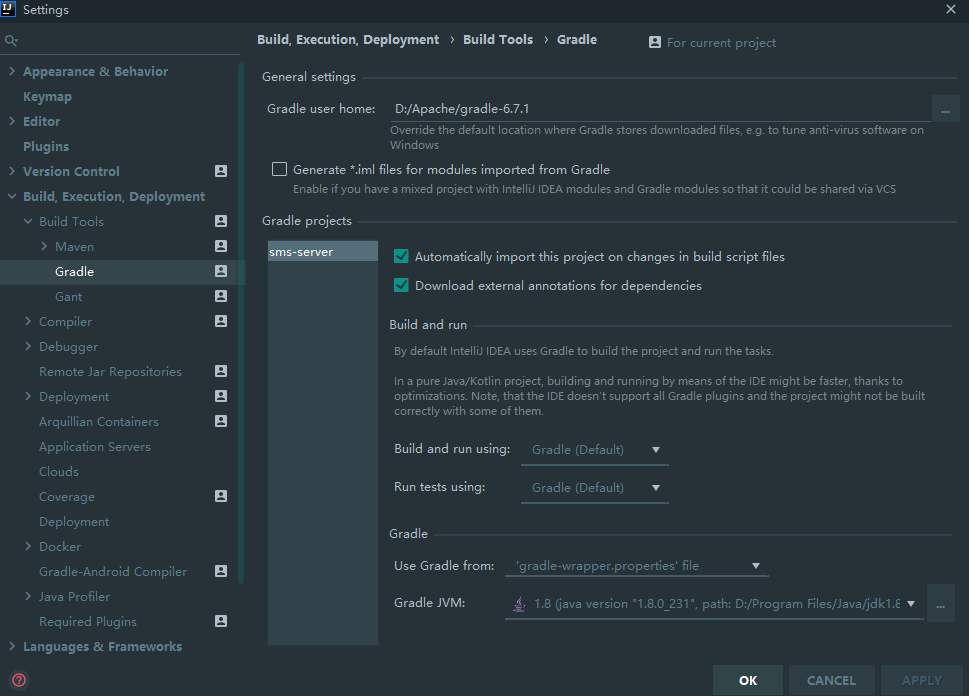Uncheck Download external annotations for dependencies
The image size is (969, 696).
(x=401, y=285)
